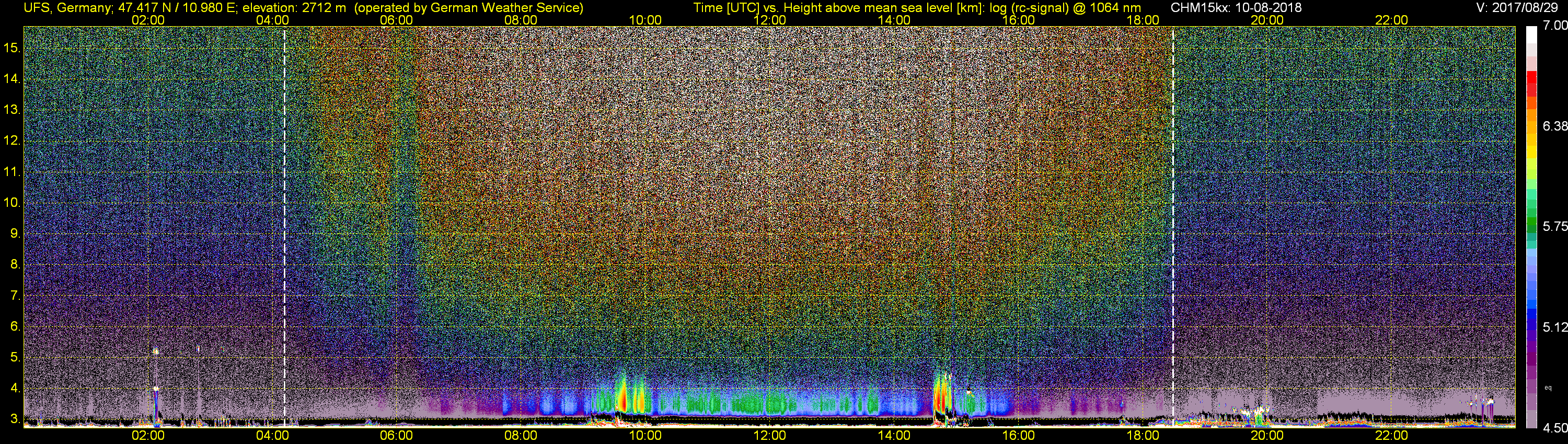Click the '04:00' label on the top time axis
1568x444 pixels.
click(x=272, y=20)
